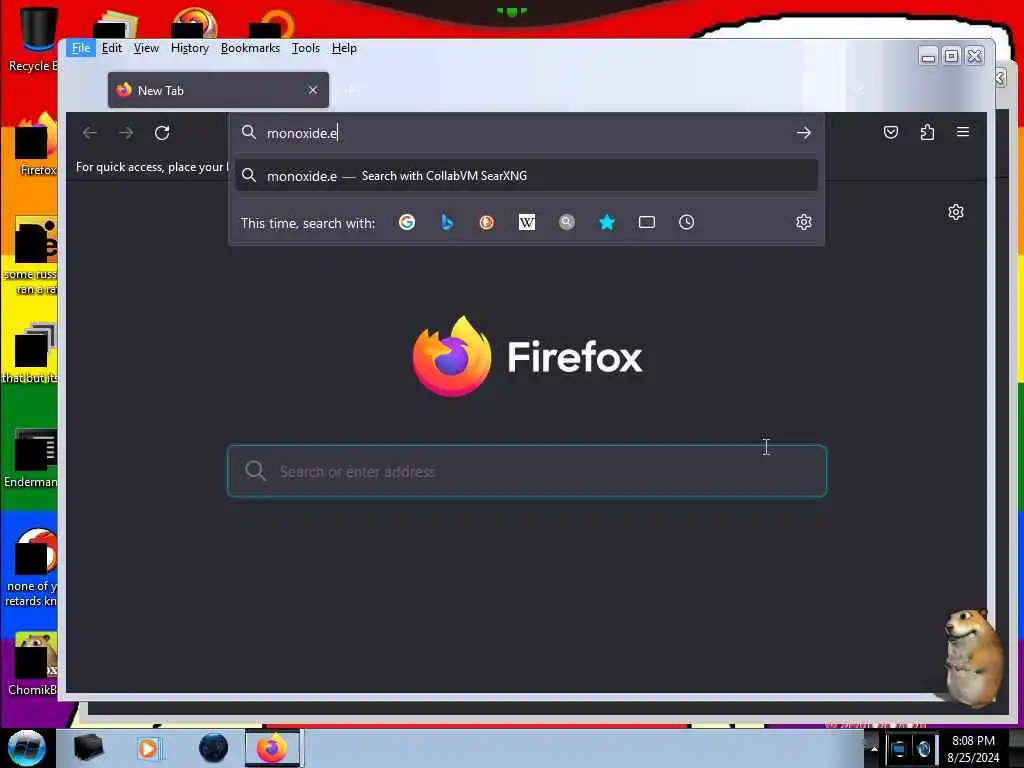This screenshot has width=1024, height=768.
Task: Click in the URL bar containing monoxide.e
Action: pyautogui.click(x=526, y=133)
